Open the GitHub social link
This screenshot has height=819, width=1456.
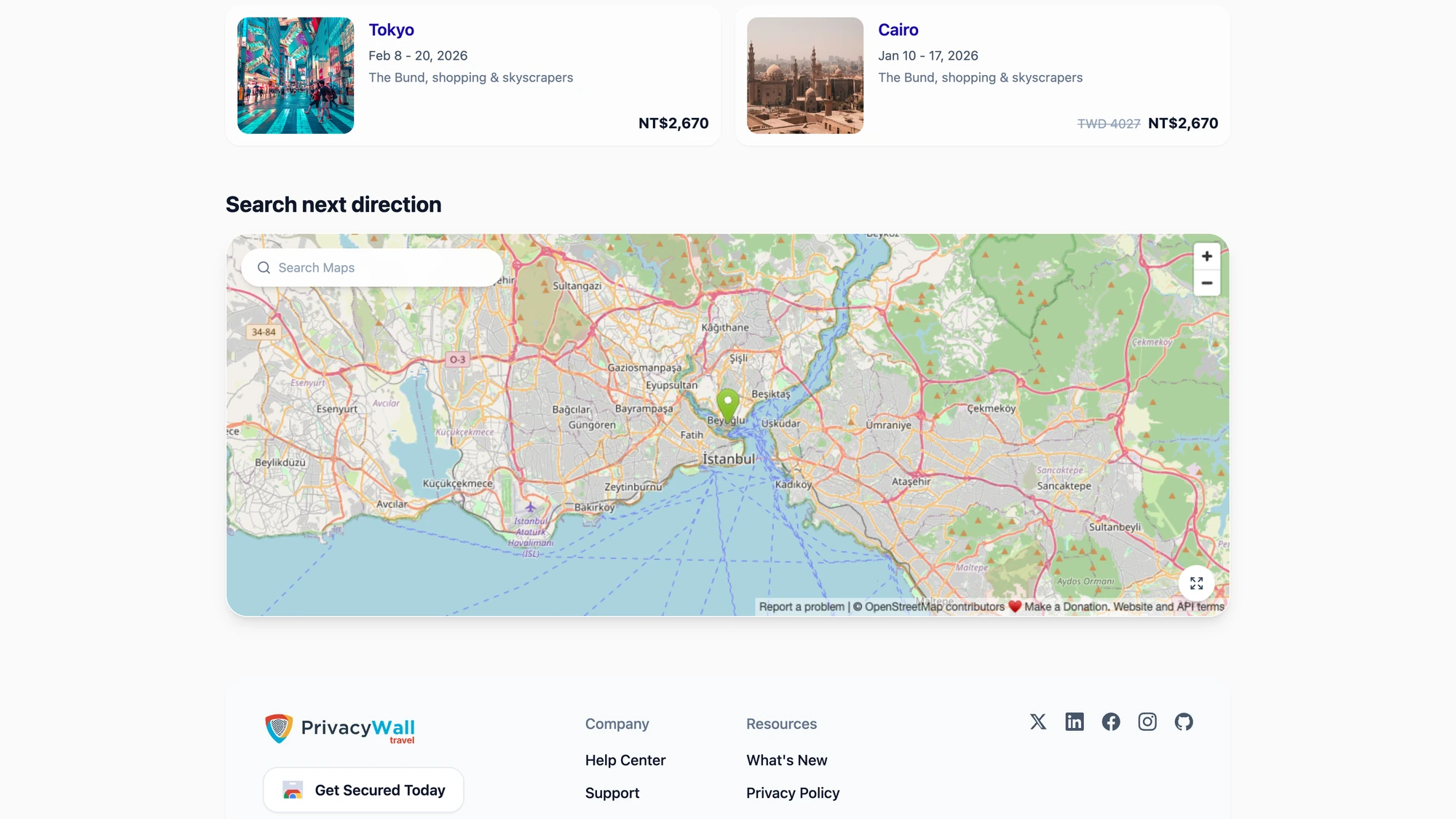pyautogui.click(x=1184, y=721)
